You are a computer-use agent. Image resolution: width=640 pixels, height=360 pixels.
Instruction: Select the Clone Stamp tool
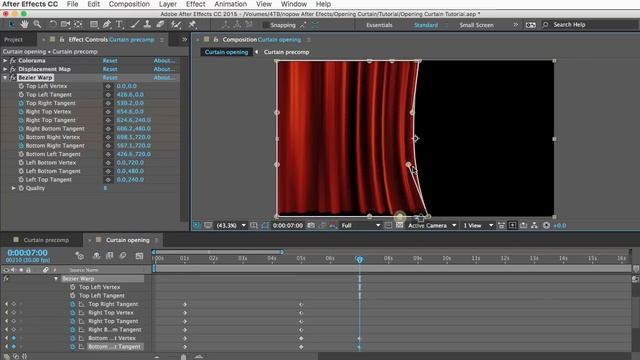[147, 24]
